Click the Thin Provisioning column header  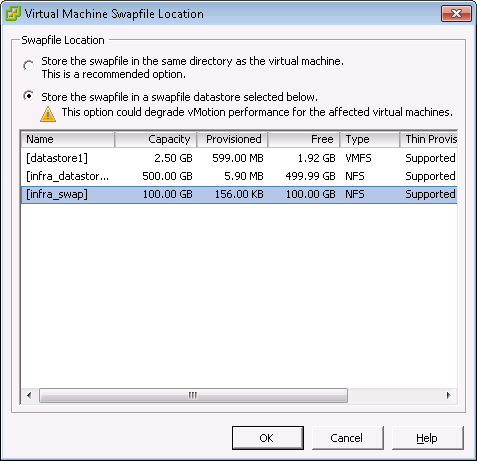pos(428,139)
